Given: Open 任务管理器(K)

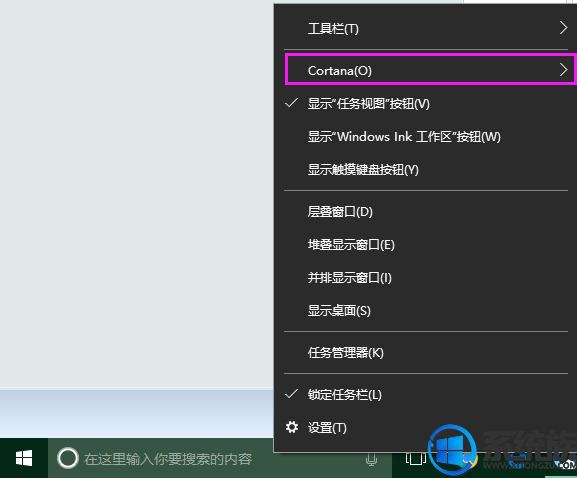Looking at the screenshot, I should coord(426,353).
